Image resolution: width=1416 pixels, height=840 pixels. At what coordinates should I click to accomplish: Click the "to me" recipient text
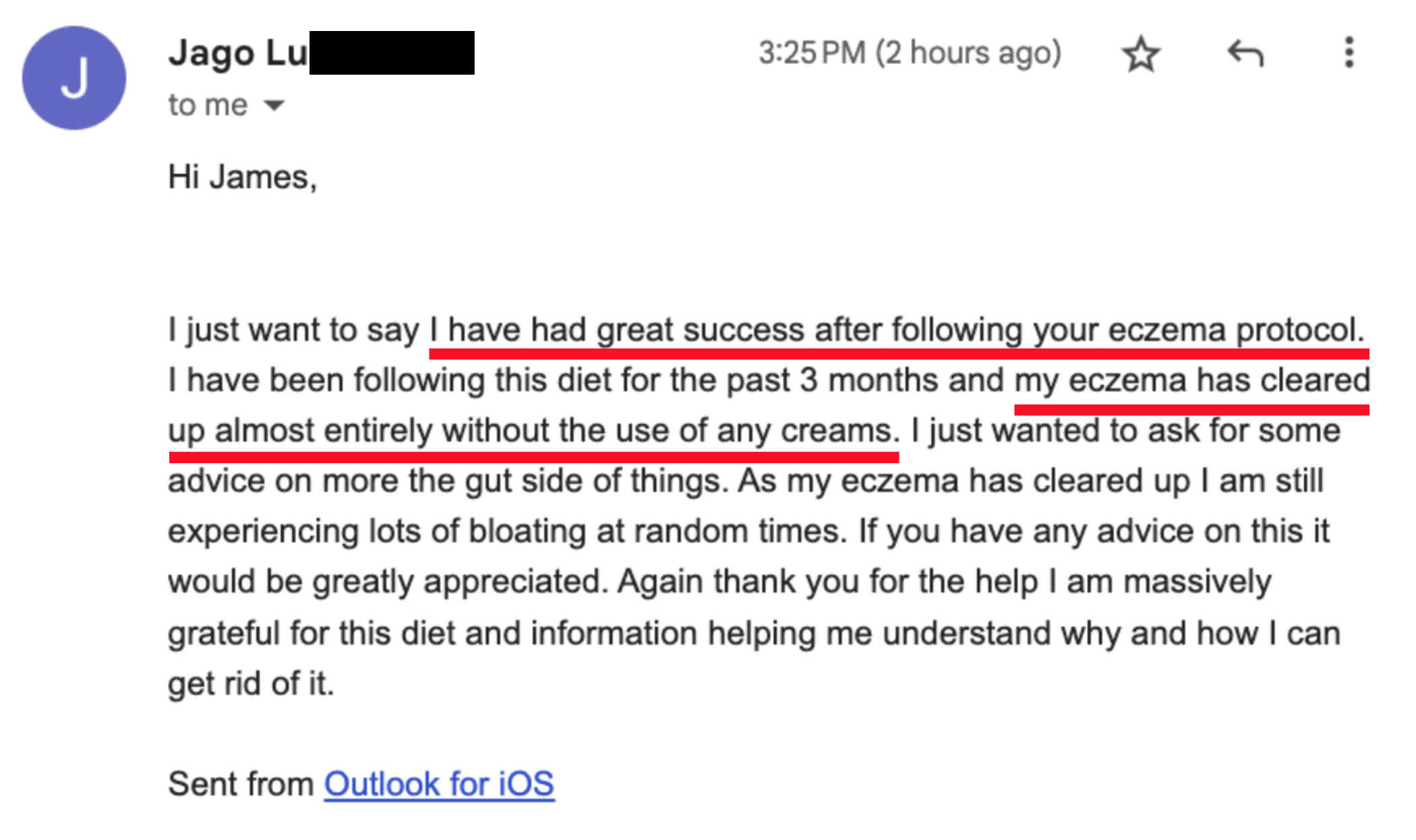[208, 105]
